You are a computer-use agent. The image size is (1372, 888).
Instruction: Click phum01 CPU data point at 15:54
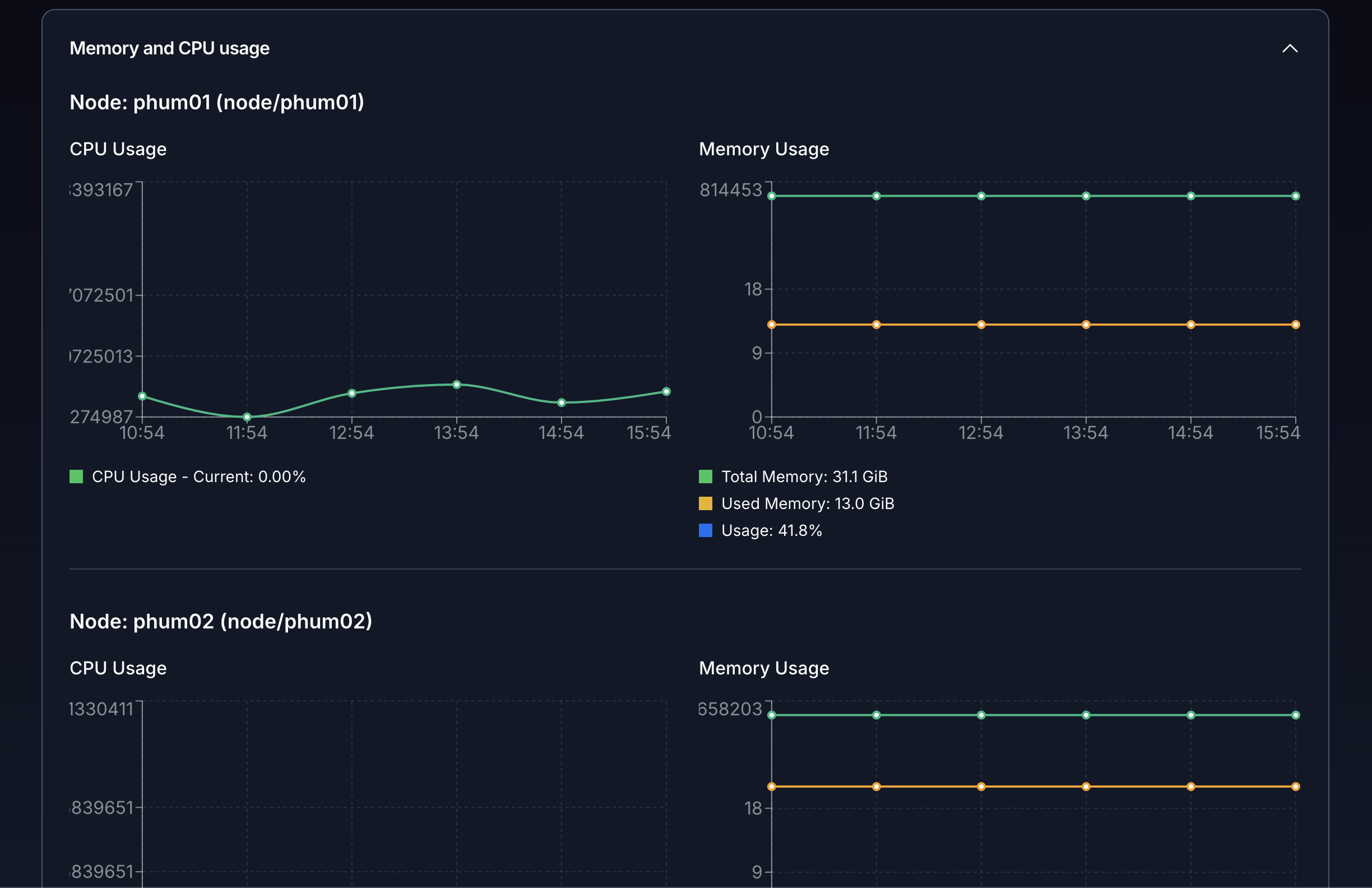666,391
